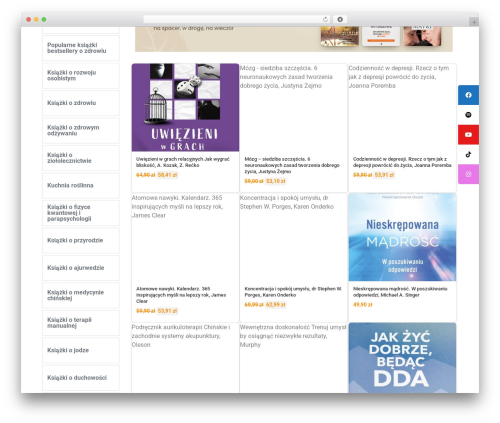500x423 pixels.
Task: Click Nieskrępowana mądrość product title under cover
Action: 400,292
